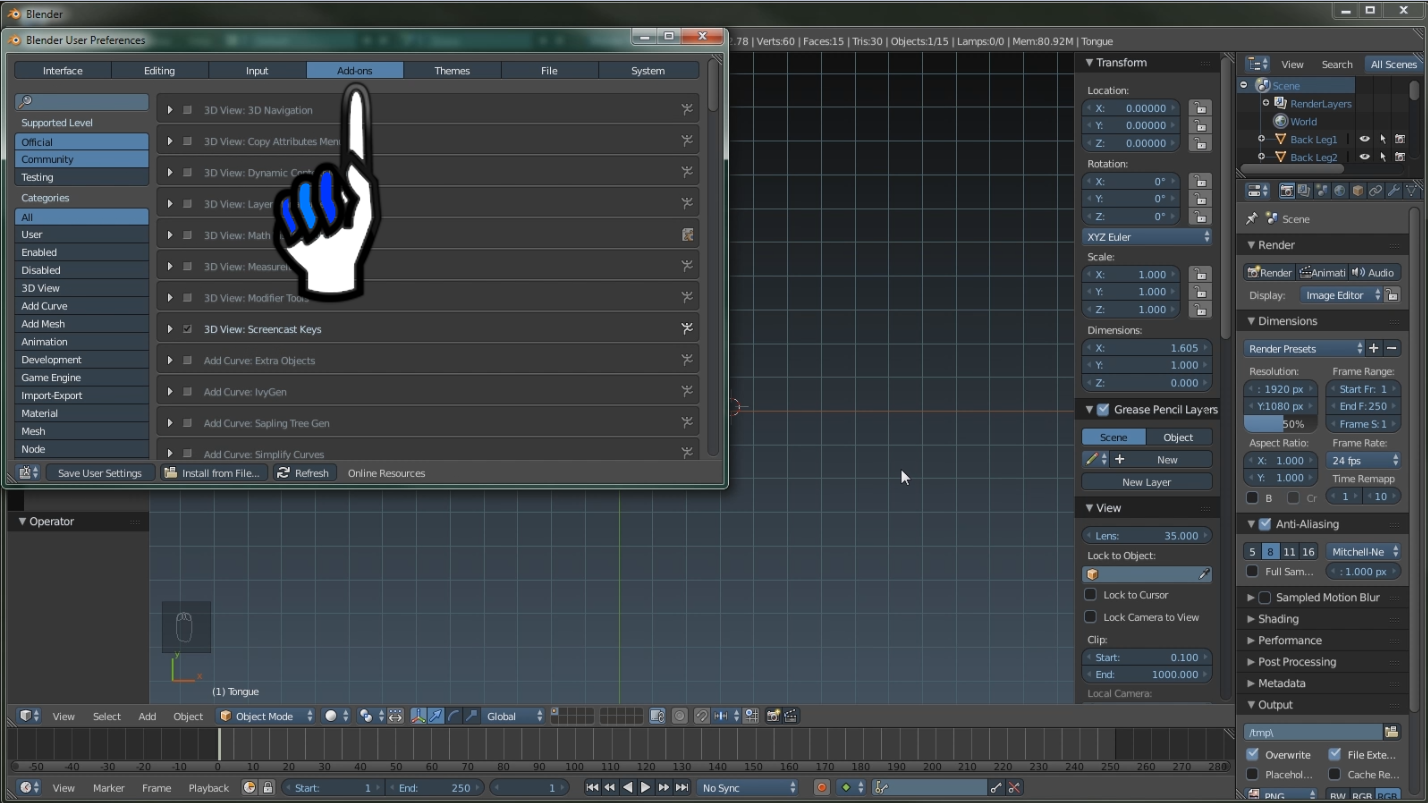
Task: Enable Lock Camera to View checkbox
Action: click(x=1091, y=617)
